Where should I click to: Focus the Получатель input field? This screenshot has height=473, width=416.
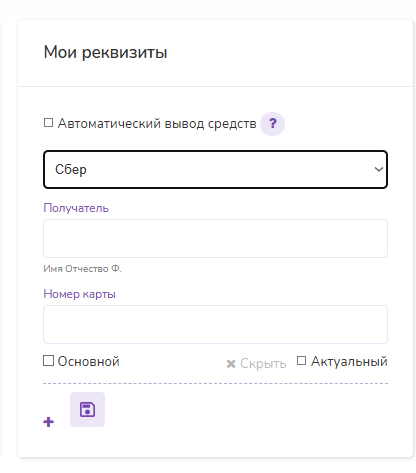click(x=215, y=238)
